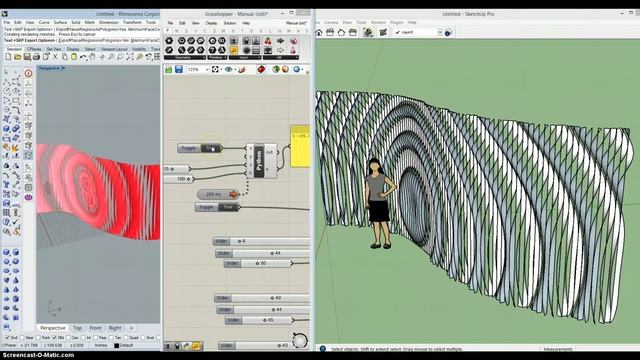The height and width of the screenshot is (360, 640).
Task: Open the Display menu in Grasshopper
Action: [211, 23]
